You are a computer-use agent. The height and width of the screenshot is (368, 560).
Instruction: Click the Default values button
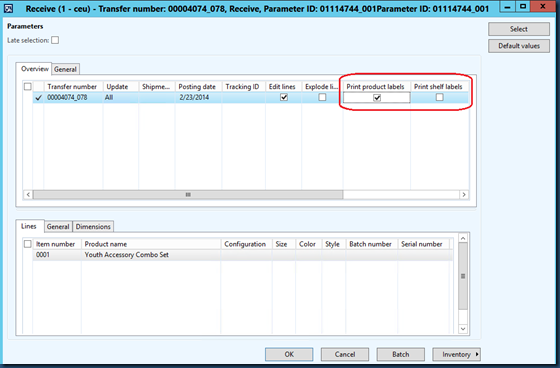point(519,46)
